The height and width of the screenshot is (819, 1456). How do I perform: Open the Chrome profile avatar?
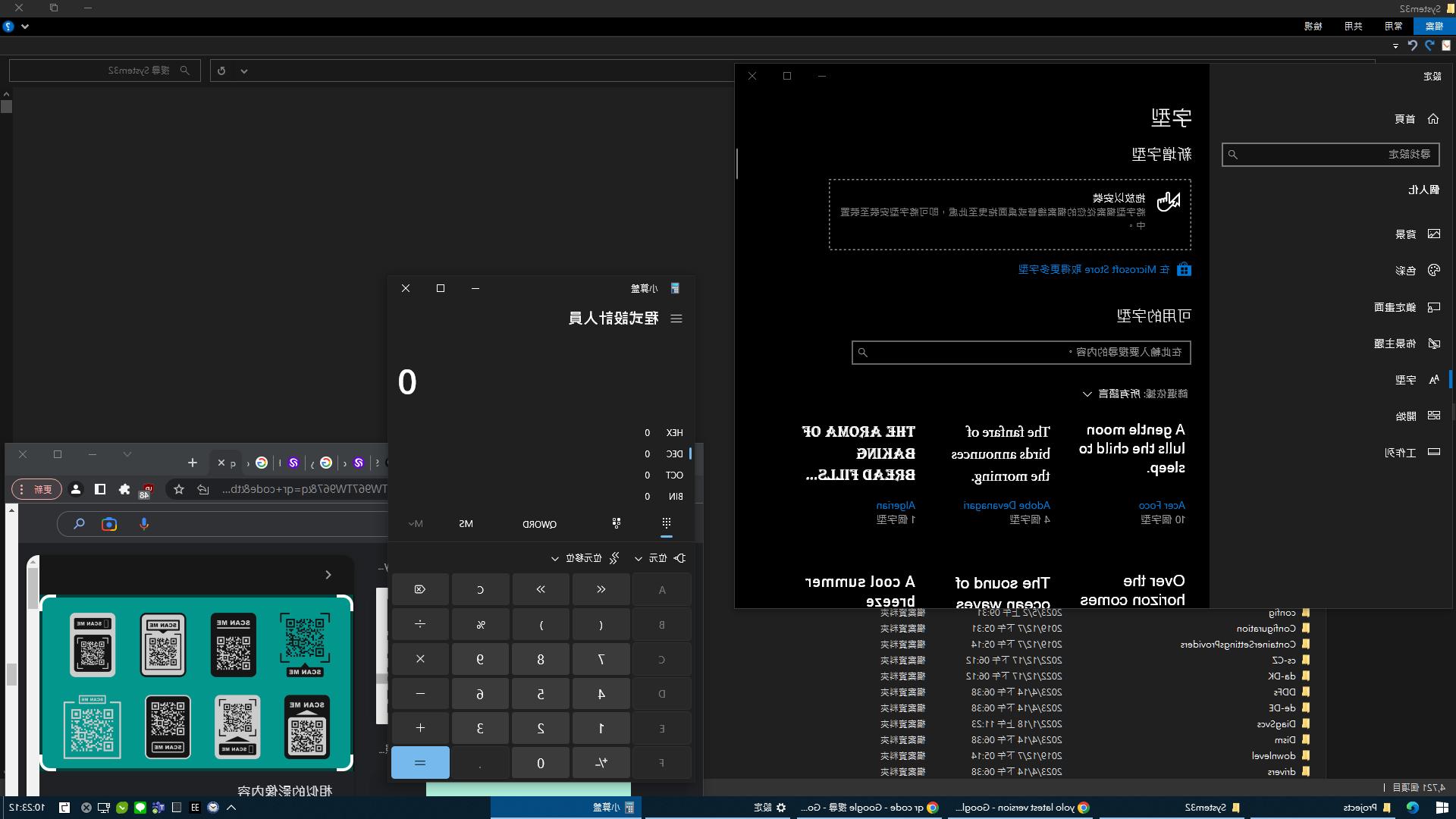click(x=76, y=489)
